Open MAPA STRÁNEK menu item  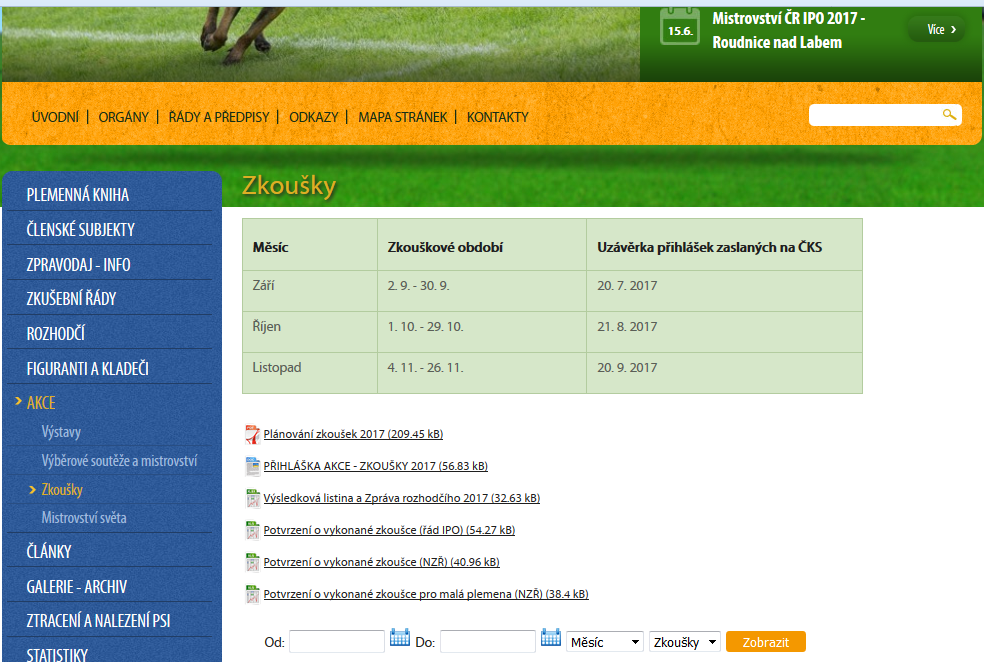tap(403, 117)
